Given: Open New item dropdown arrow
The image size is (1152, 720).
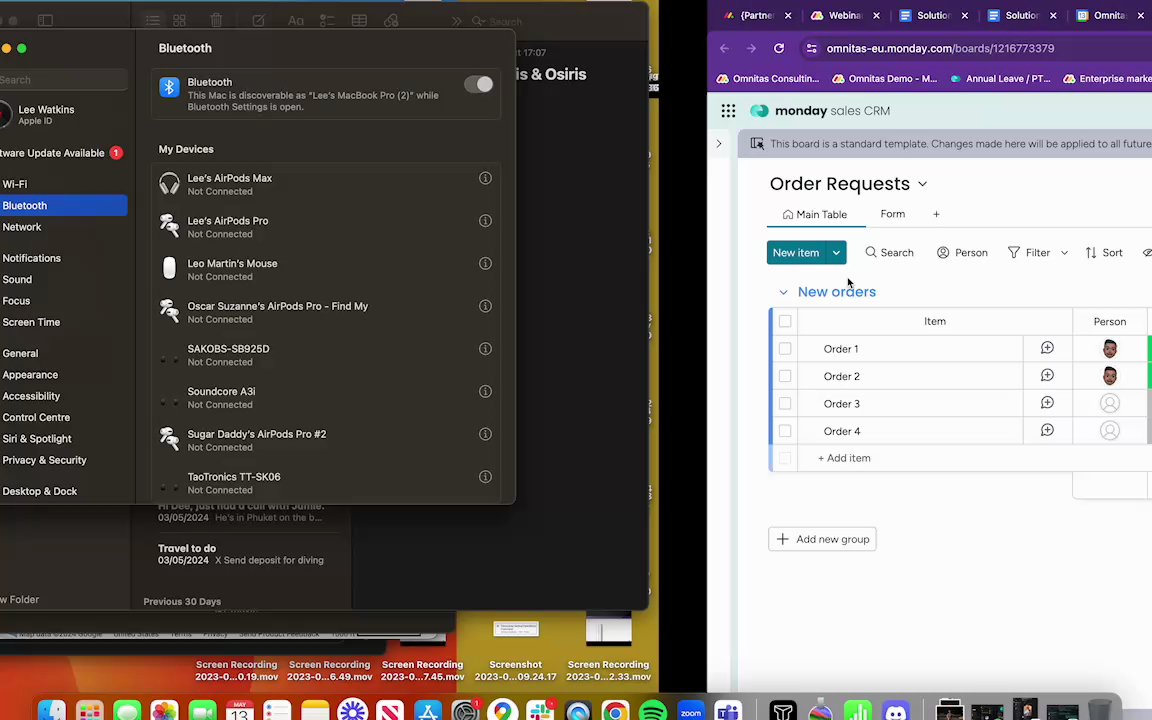Looking at the screenshot, I should pyautogui.click(x=836, y=253).
